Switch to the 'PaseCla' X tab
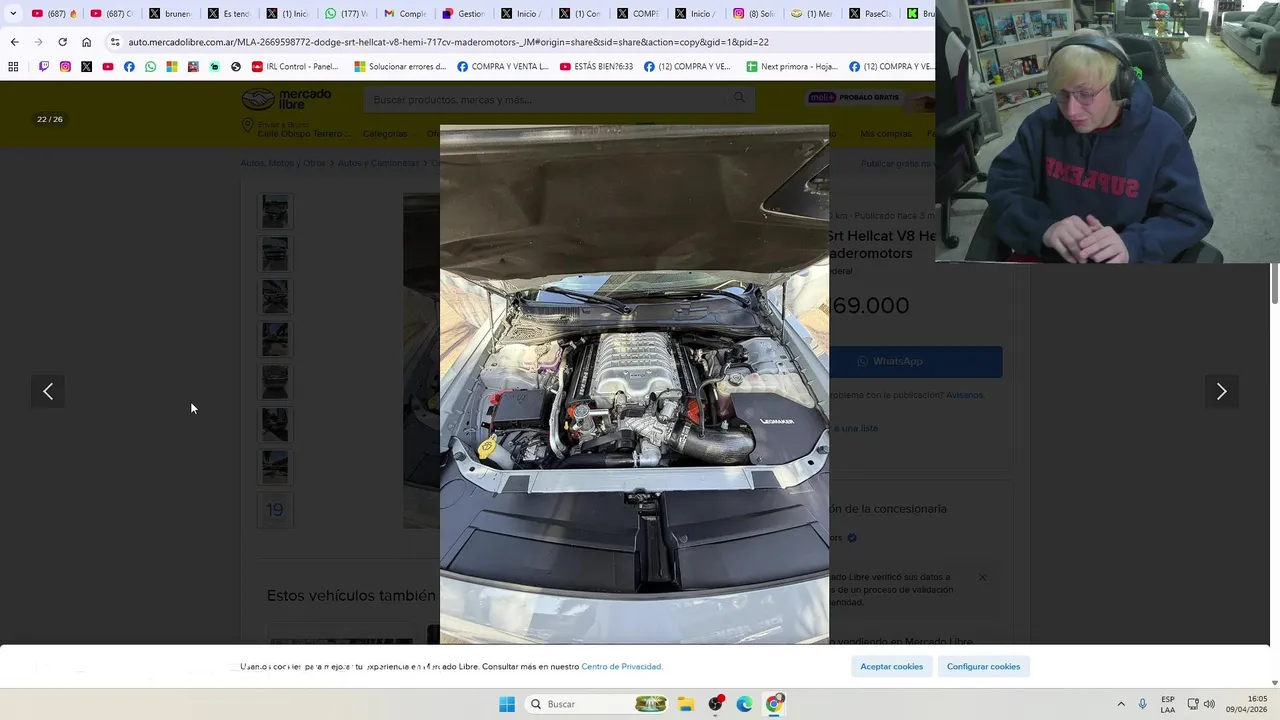 click(870, 14)
